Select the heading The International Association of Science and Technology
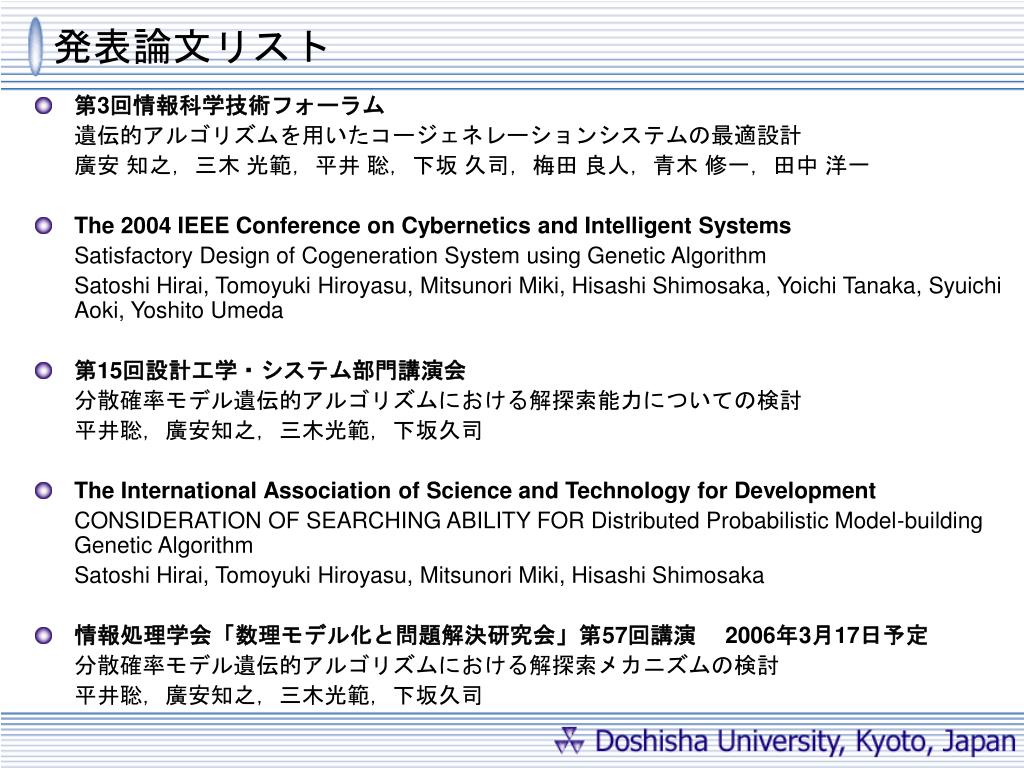Viewport: 1024px width, 768px height. (x=475, y=490)
